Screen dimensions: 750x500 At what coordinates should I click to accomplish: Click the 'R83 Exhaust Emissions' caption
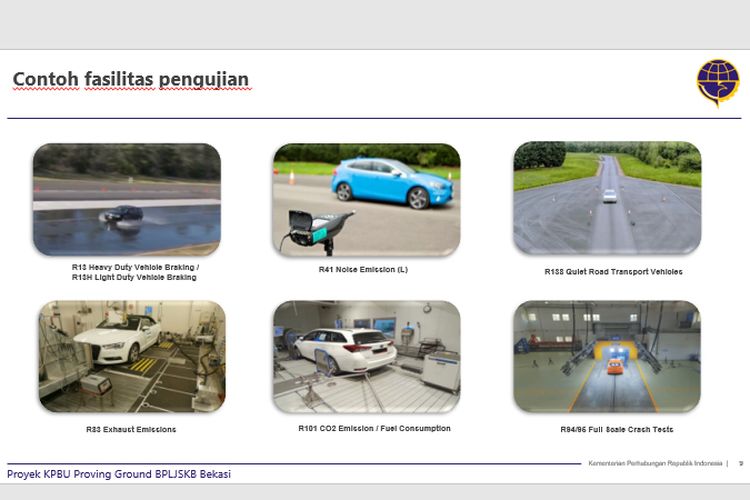coord(131,430)
